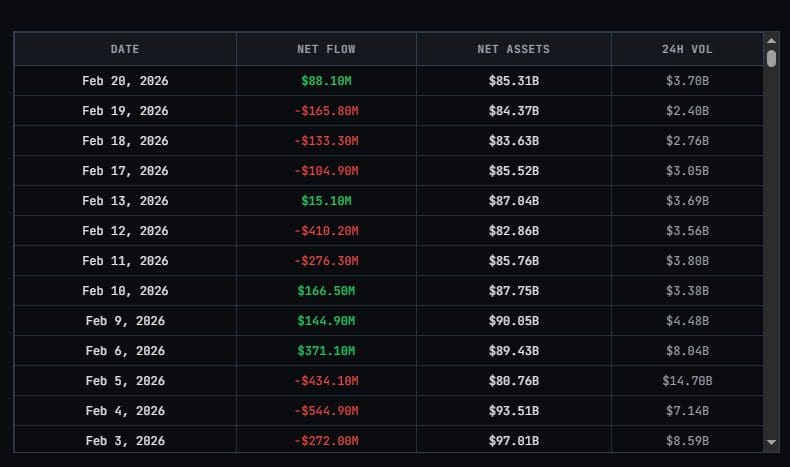The width and height of the screenshot is (790, 467).
Task: Sort by the DATE column header
Action: point(125,49)
